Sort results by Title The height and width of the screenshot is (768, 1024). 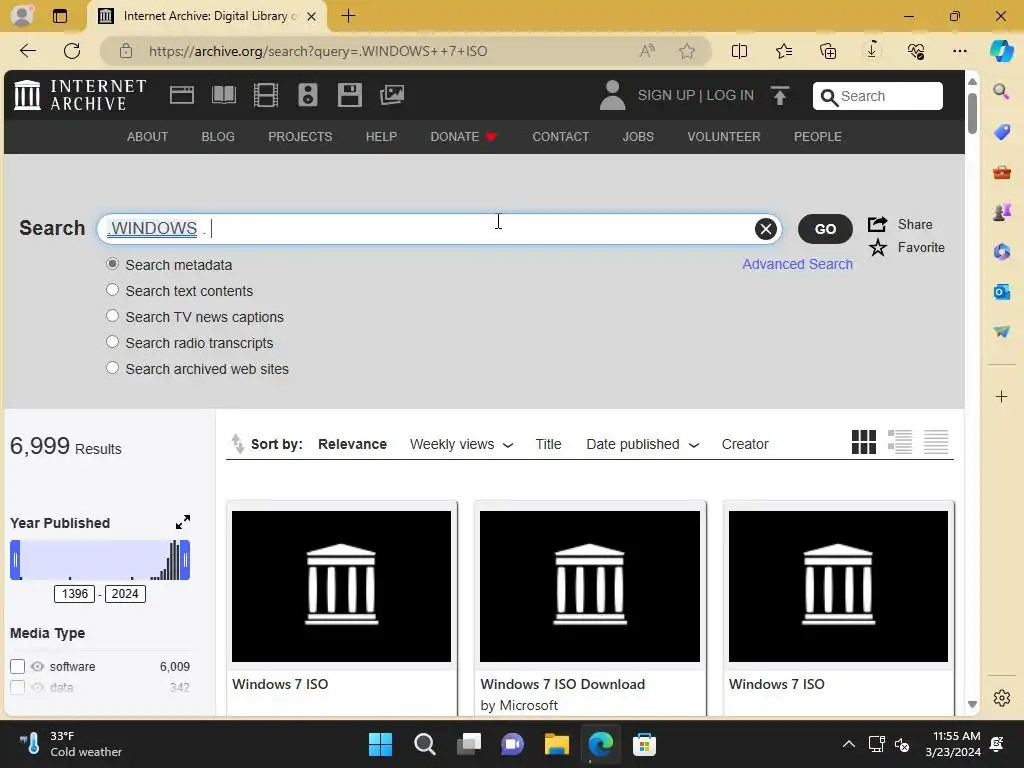[x=548, y=444]
